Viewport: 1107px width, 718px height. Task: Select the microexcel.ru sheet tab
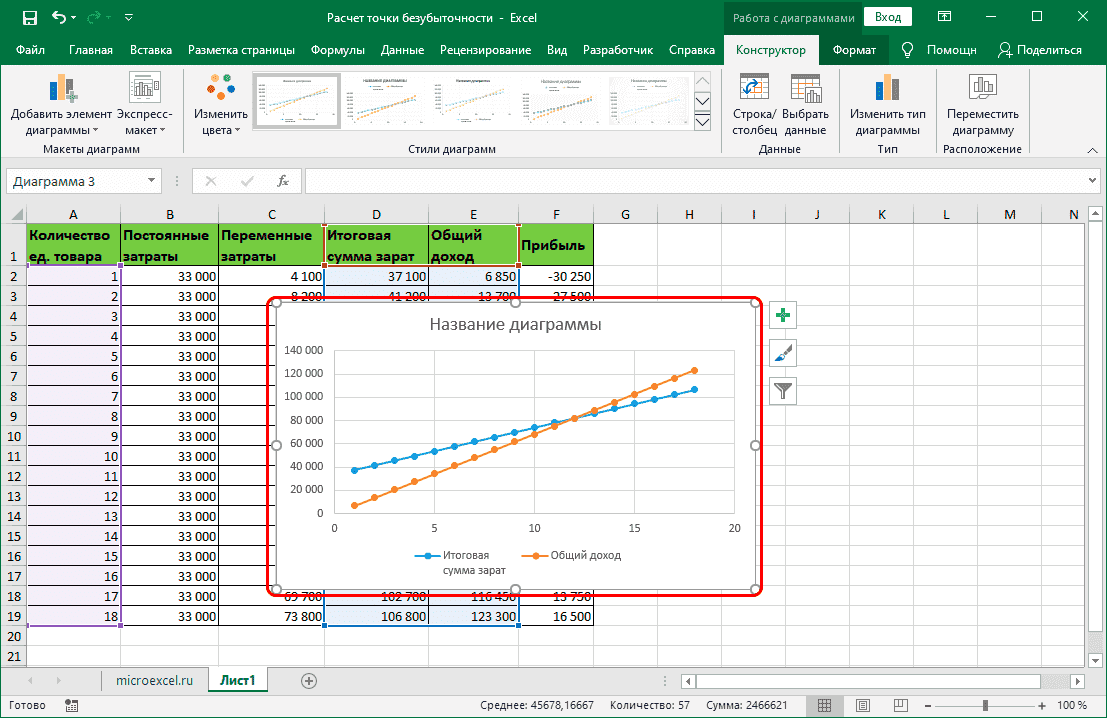[x=155, y=680]
